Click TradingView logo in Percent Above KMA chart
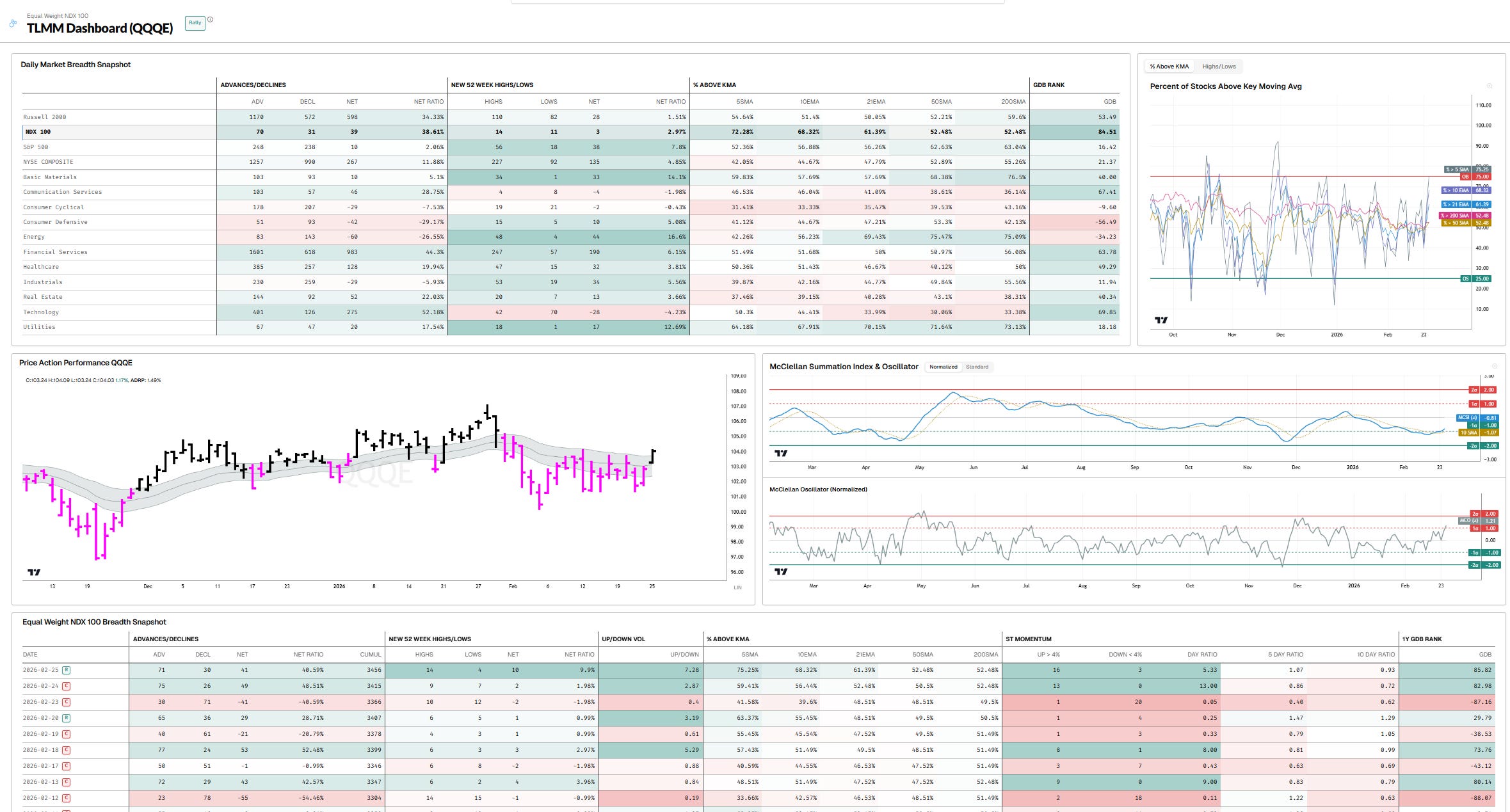 point(1161,320)
